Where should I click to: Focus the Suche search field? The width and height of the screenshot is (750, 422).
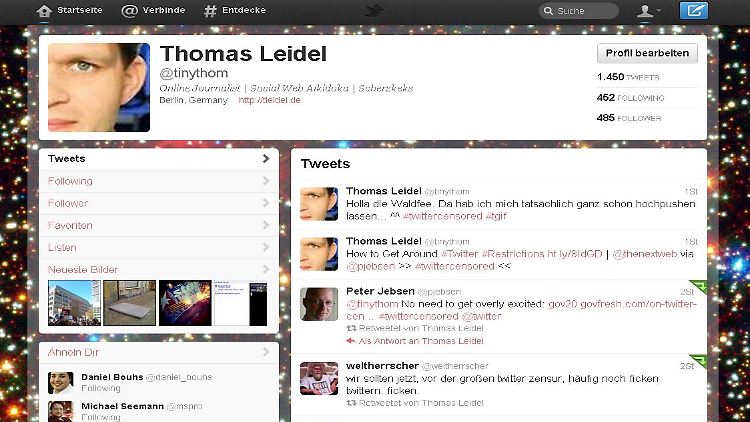tap(579, 11)
